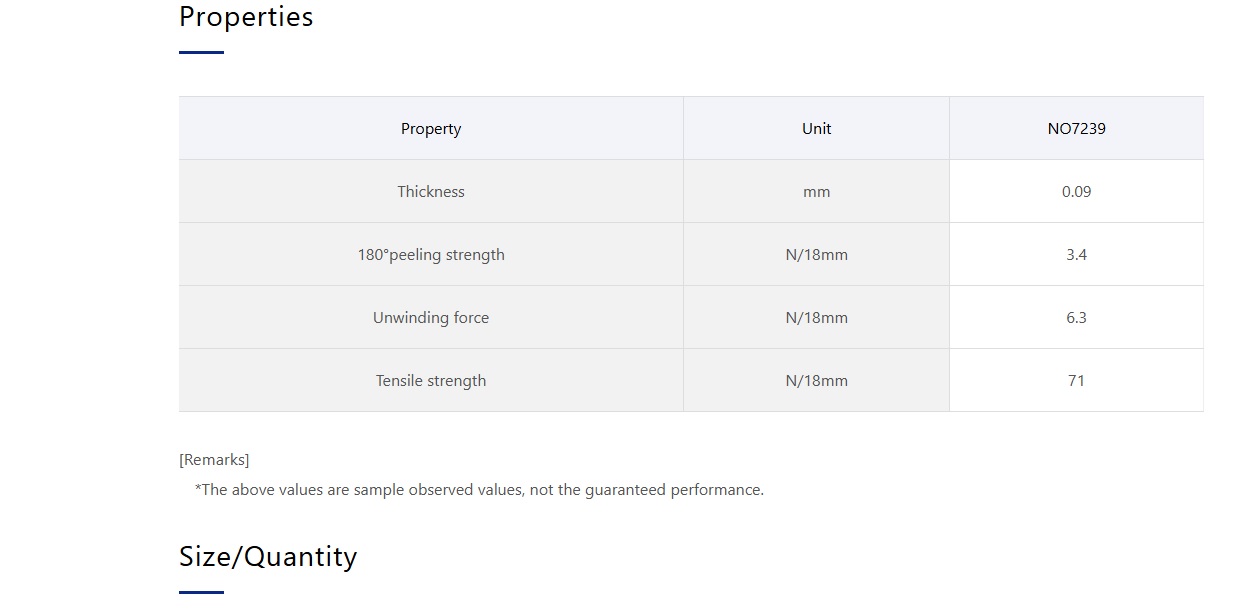Click the sample observed values note
This screenshot has height=613, width=1241.
coord(479,490)
